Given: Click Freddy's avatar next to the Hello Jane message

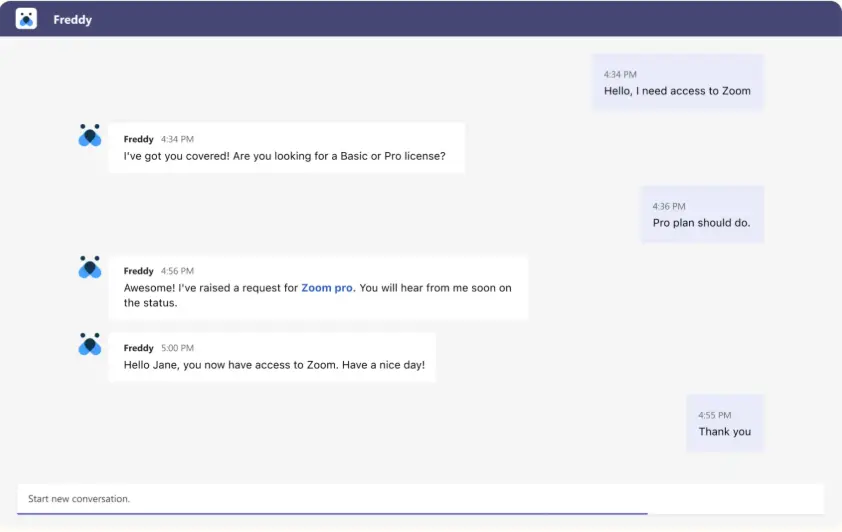Looking at the screenshot, I should pos(90,345).
